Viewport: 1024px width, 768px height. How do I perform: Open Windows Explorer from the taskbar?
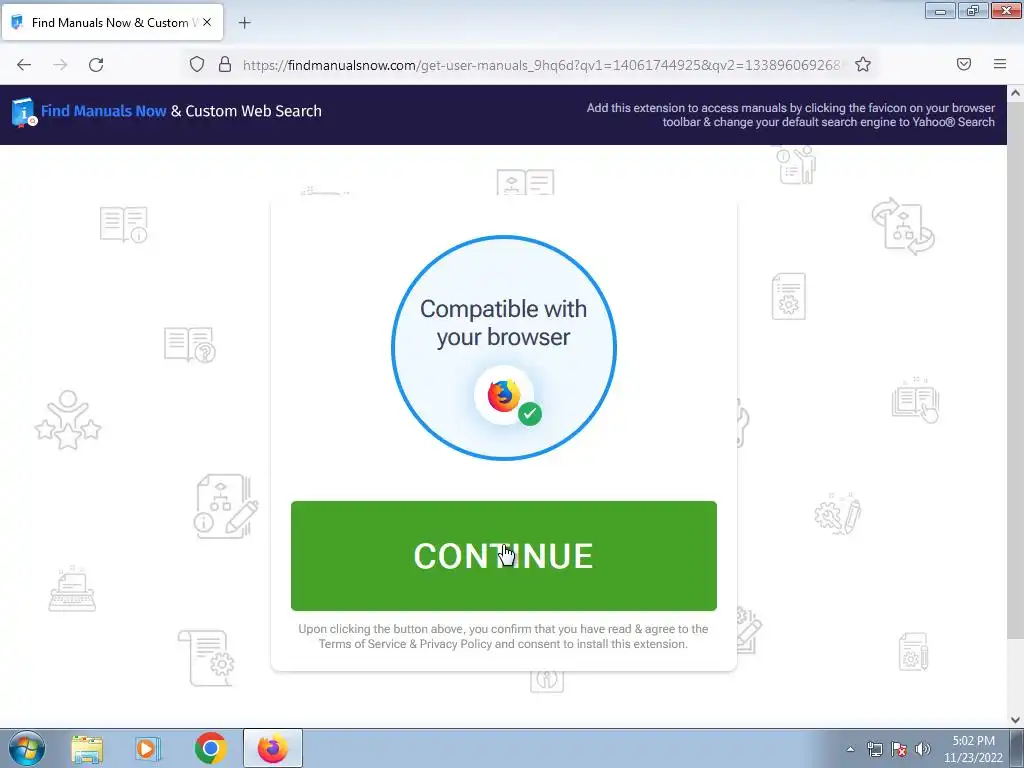pos(87,749)
